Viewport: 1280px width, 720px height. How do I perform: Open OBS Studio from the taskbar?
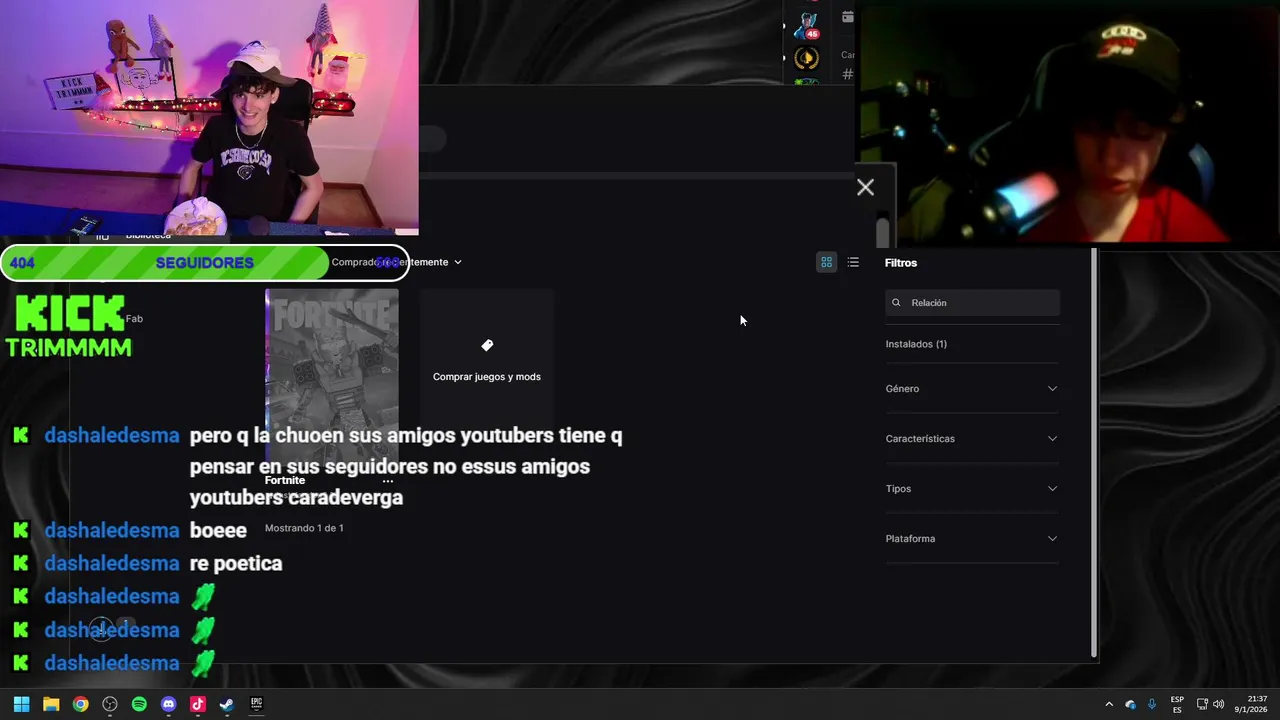(x=110, y=704)
